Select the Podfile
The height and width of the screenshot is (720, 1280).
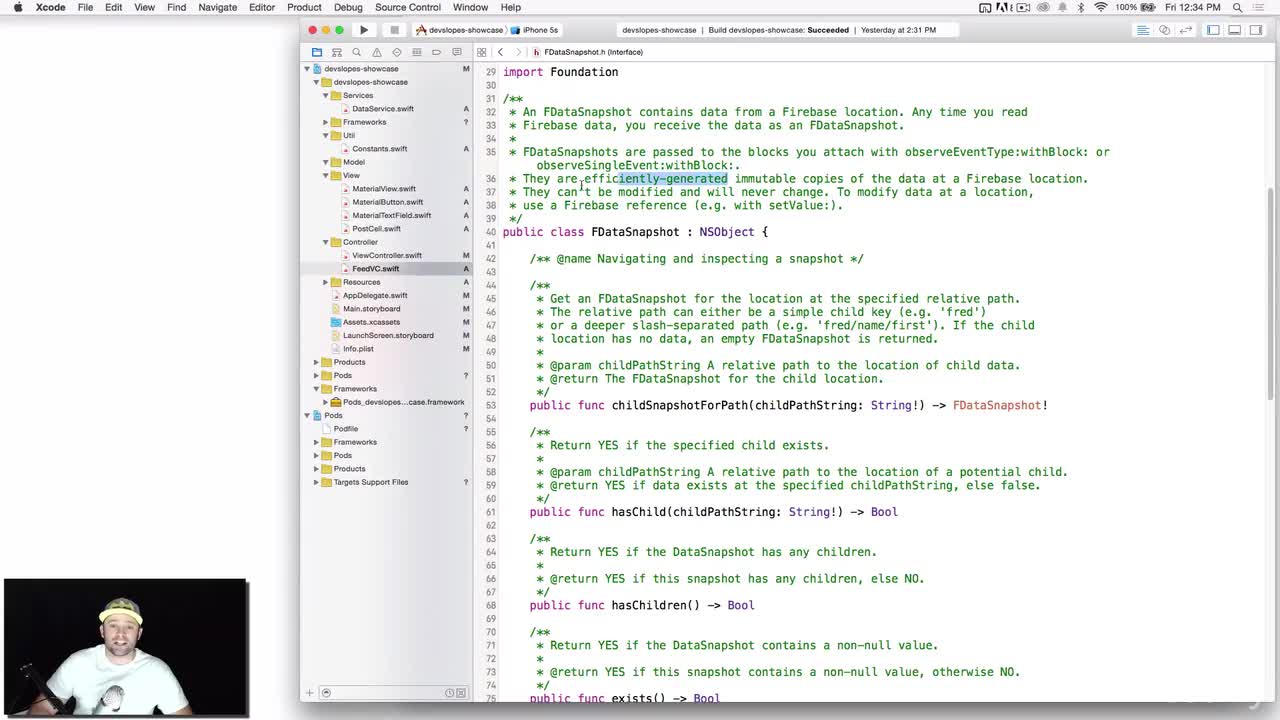pyautogui.click(x=345, y=429)
